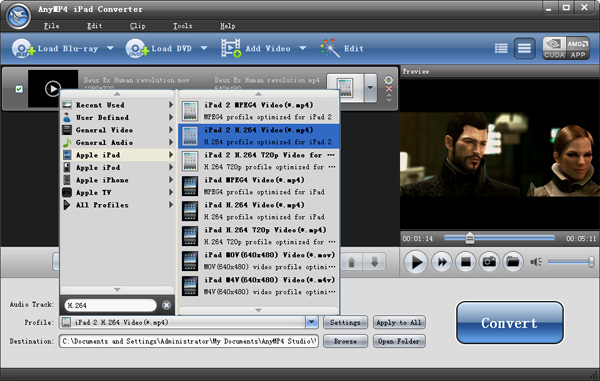Open the Profile combo box dropdown
This screenshot has width=600, height=381.
(x=312, y=322)
